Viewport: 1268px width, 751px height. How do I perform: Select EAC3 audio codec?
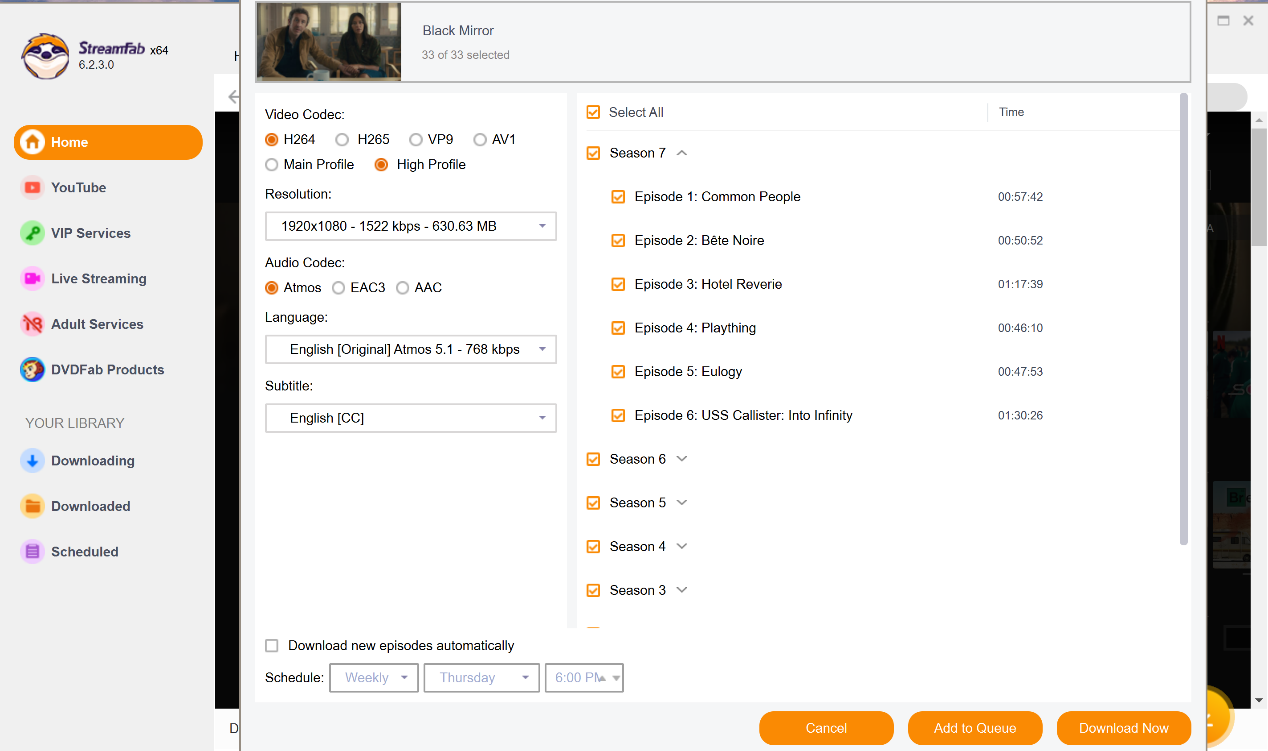pyautogui.click(x=339, y=287)
